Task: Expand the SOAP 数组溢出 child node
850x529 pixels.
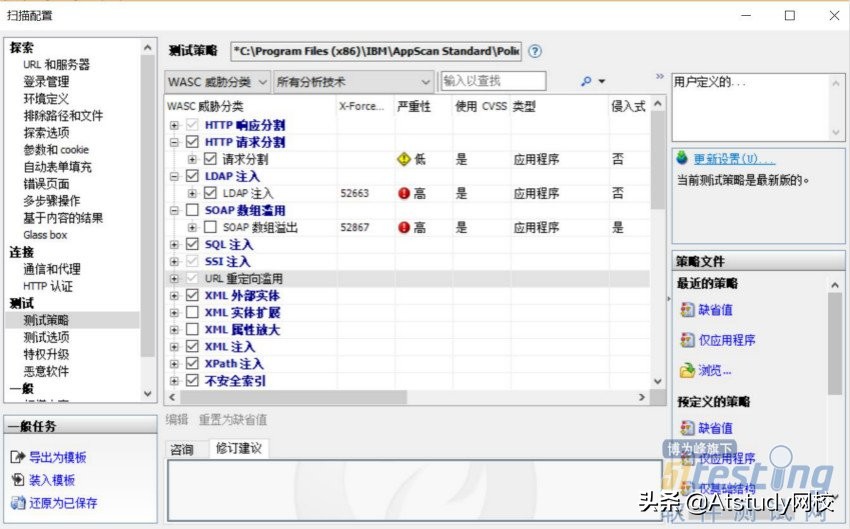Action: 192,228
